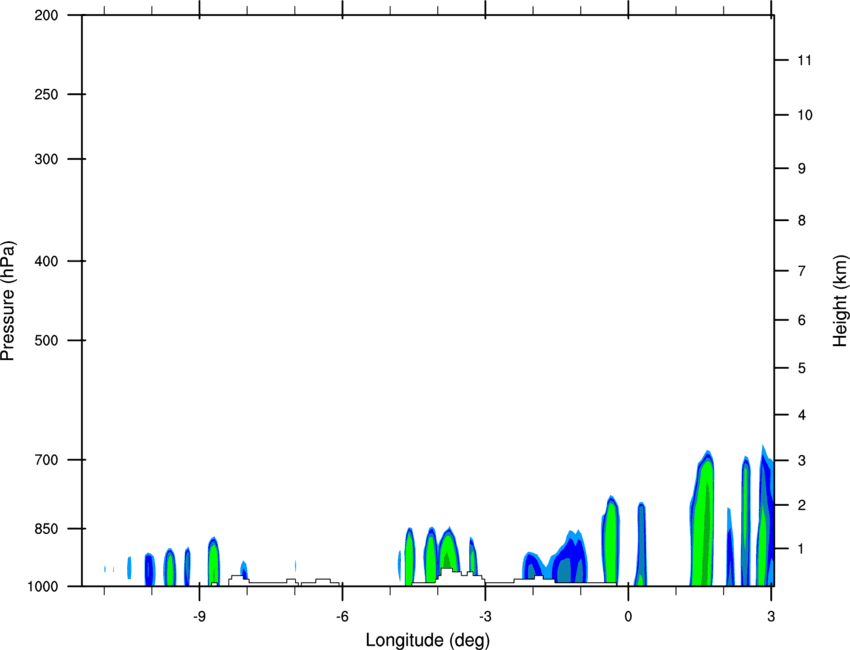Viewport: 850px width, 650px height.
Task: Click the 1 km height label
Action: point(802,549)
